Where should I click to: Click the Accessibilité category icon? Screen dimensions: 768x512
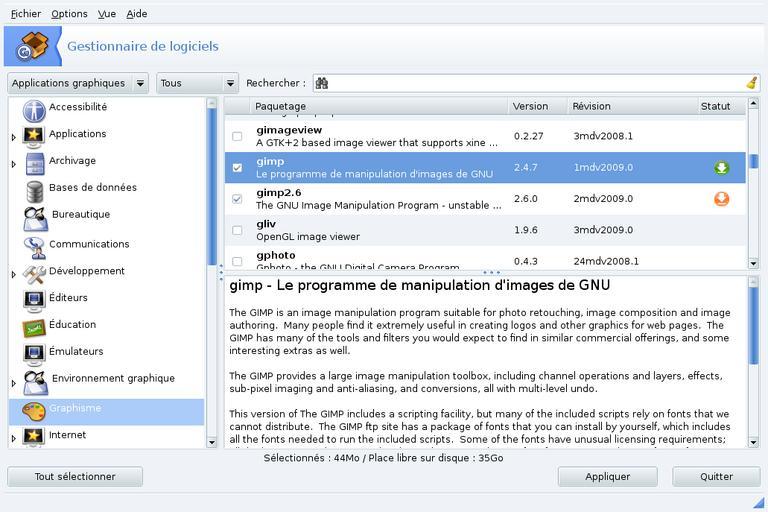click(34, 109)
